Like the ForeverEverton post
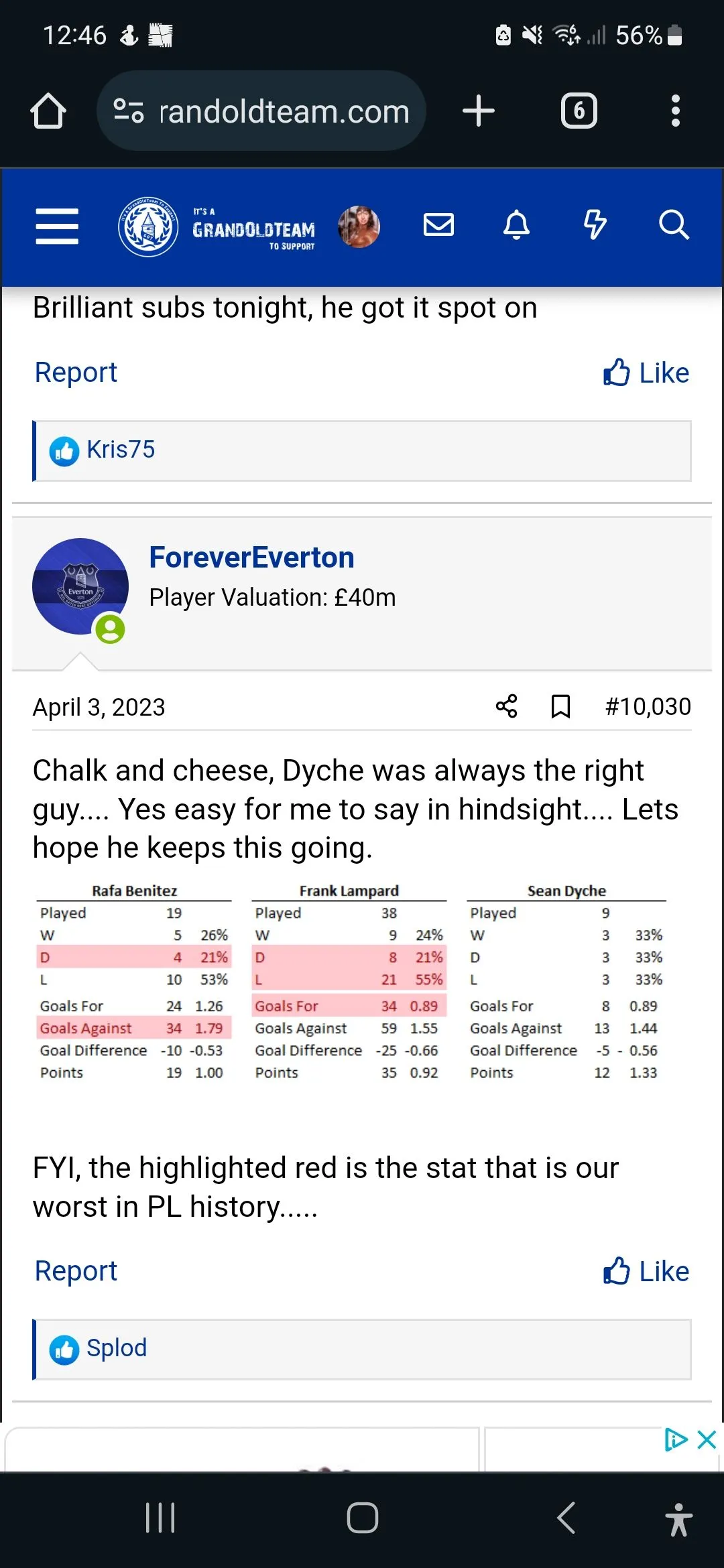This screenshot has width=724, height=1568. (646, 1271)
